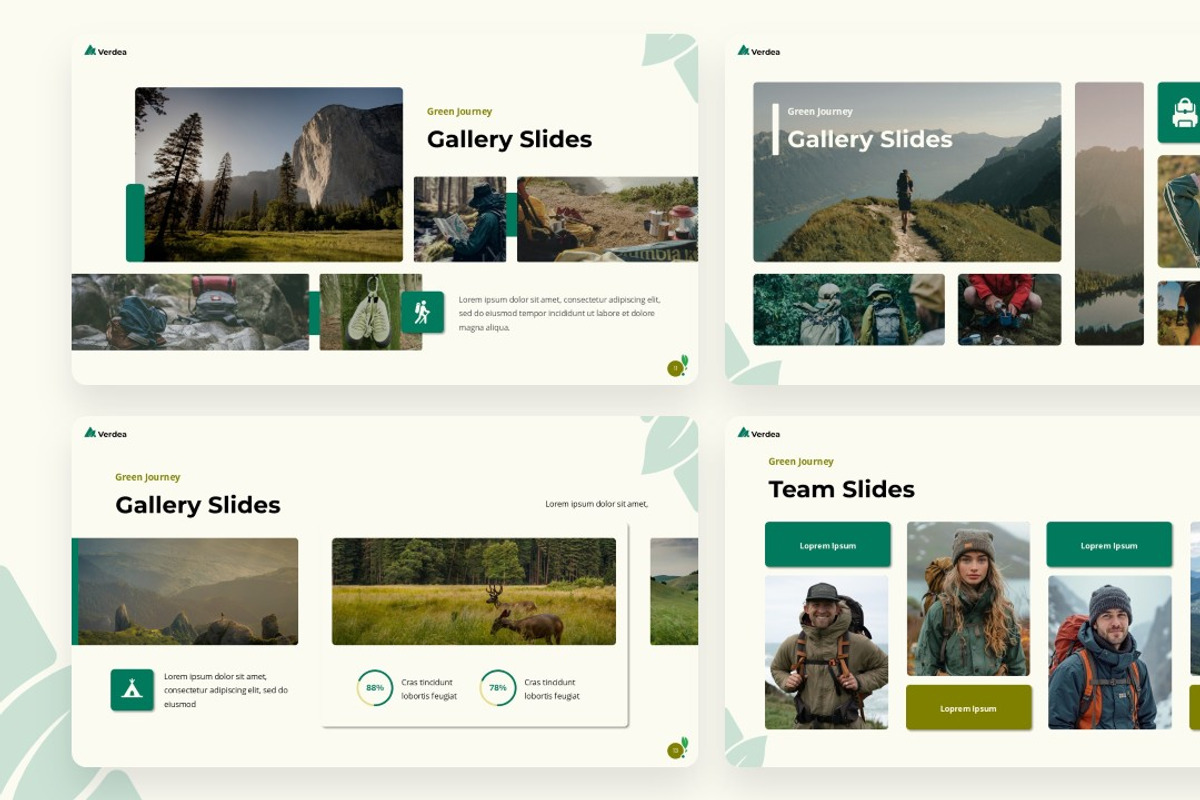Select the two backpackers in forest photo
The image size is (1200, 800).
(849, 310)
